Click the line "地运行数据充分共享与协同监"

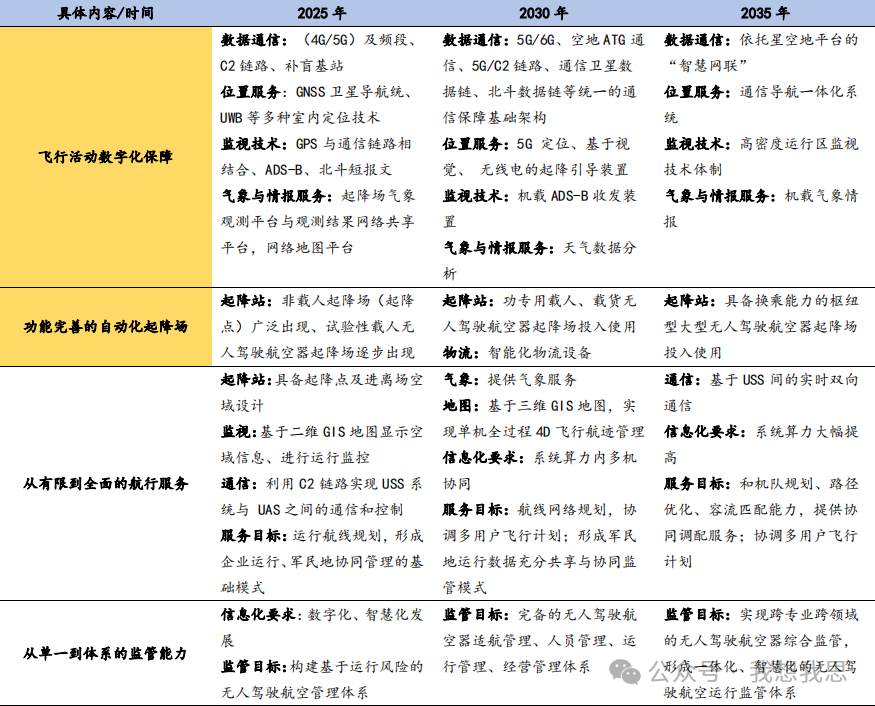coord(540,561)
